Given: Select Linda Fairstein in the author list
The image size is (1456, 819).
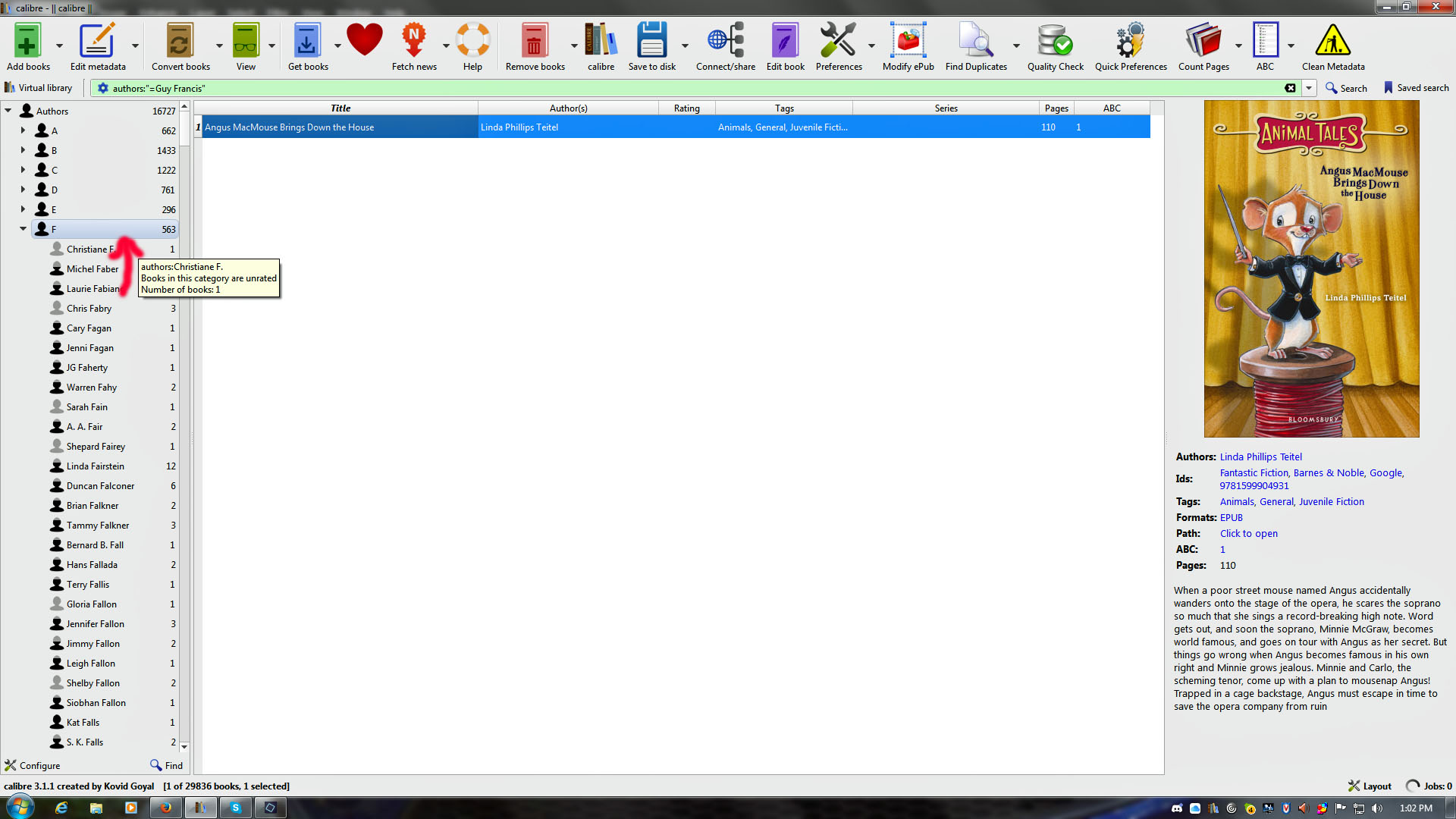Looking at the screenshot, I should 95,466.
